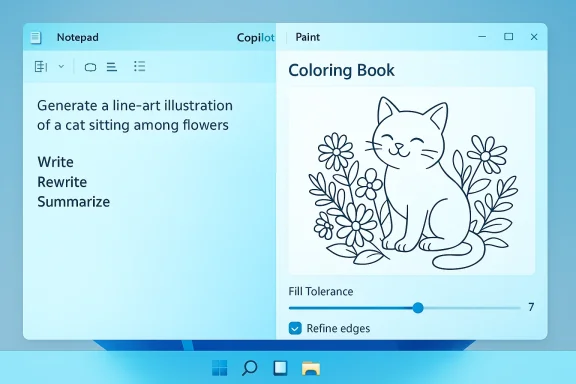This screenshot has width=576, height=384.
Task: Click the Fill Tolerance label
Action: click(x=321, y=291)
